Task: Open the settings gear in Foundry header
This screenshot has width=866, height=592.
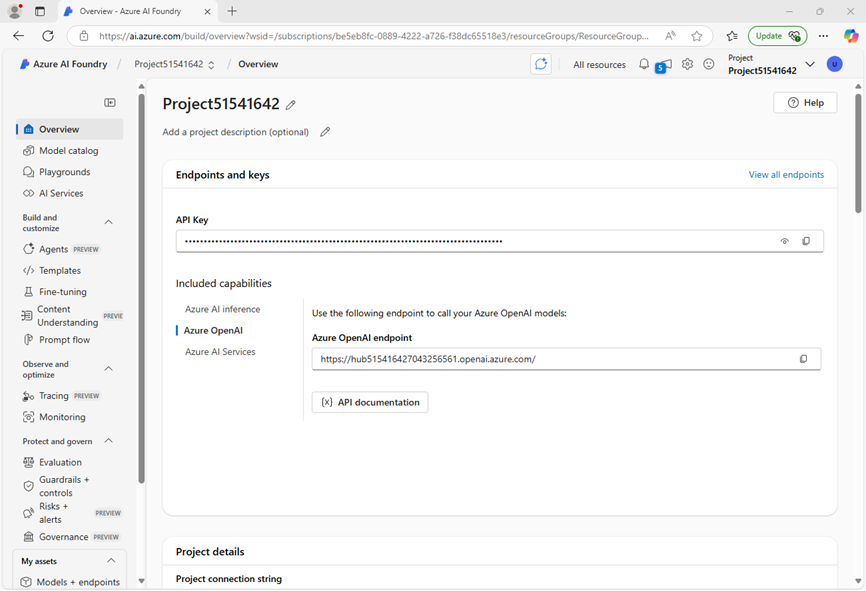Action: (687, 64)
